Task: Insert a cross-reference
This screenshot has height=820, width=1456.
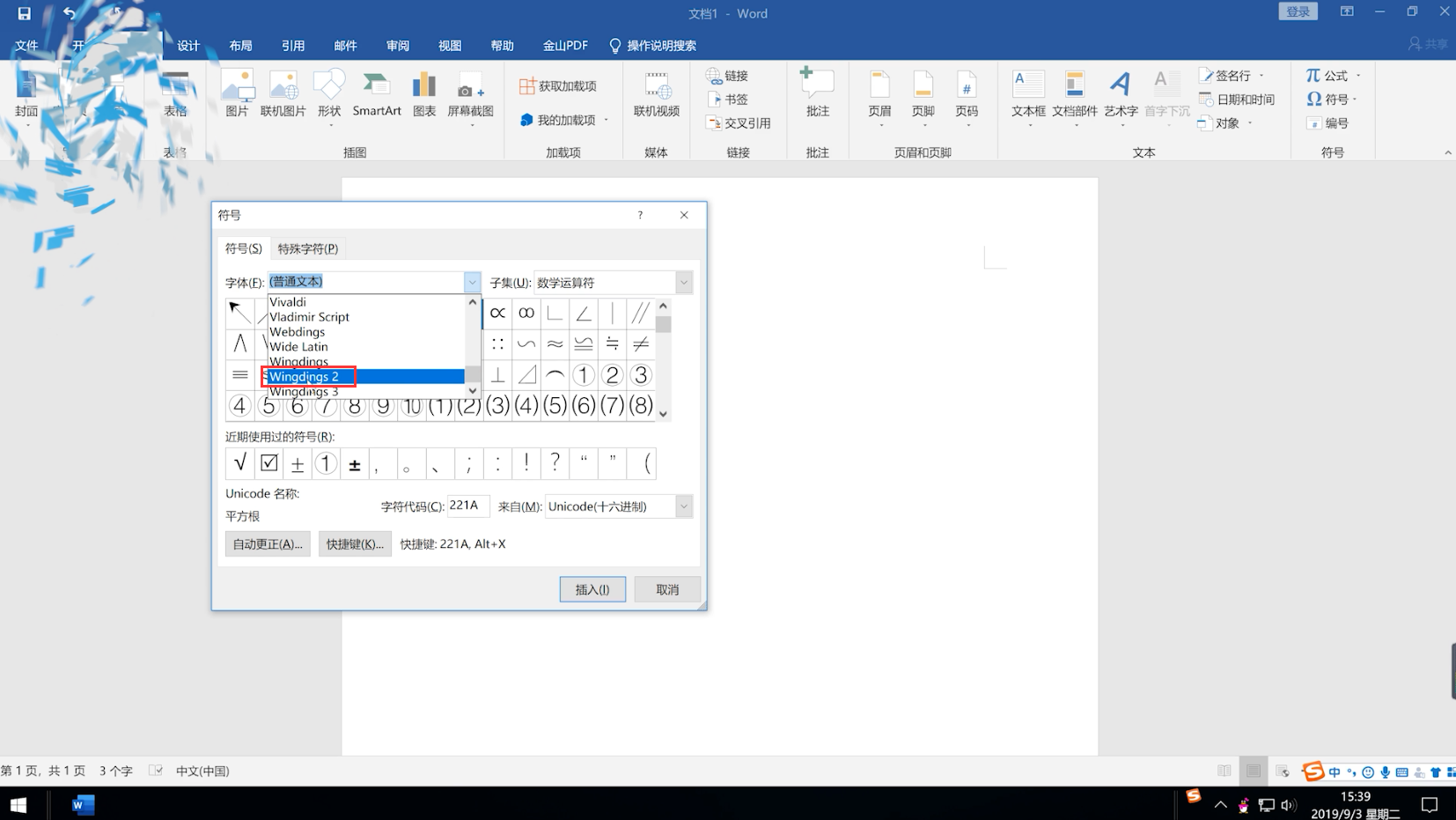Action: point(738,123)
